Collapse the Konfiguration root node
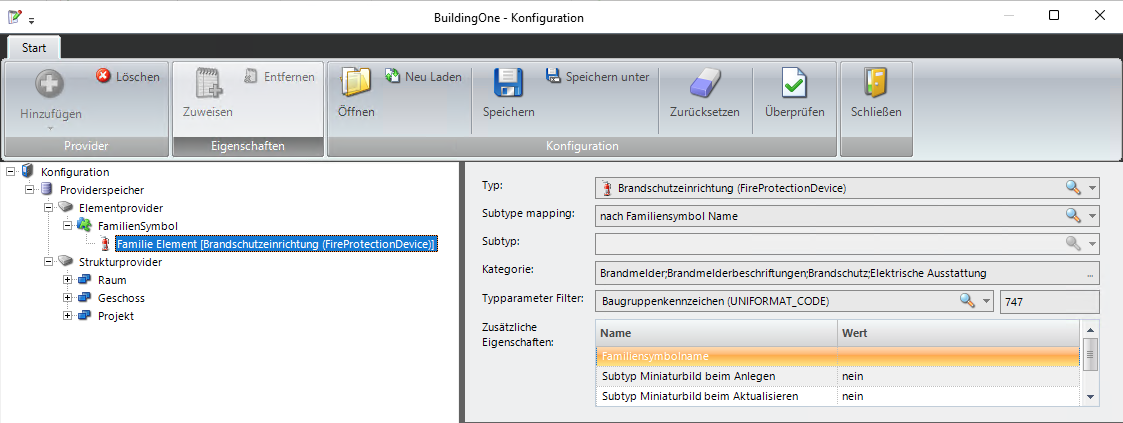1123x423 pixels. click(11, 172)
